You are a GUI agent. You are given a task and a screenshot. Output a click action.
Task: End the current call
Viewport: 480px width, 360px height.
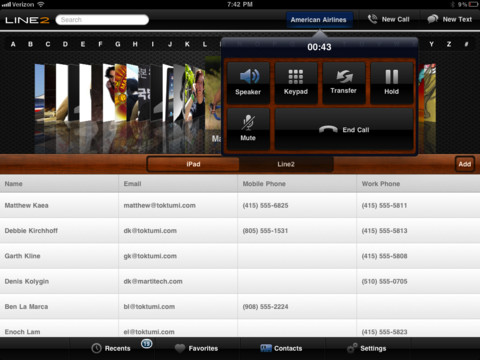[x=344, y=129]
